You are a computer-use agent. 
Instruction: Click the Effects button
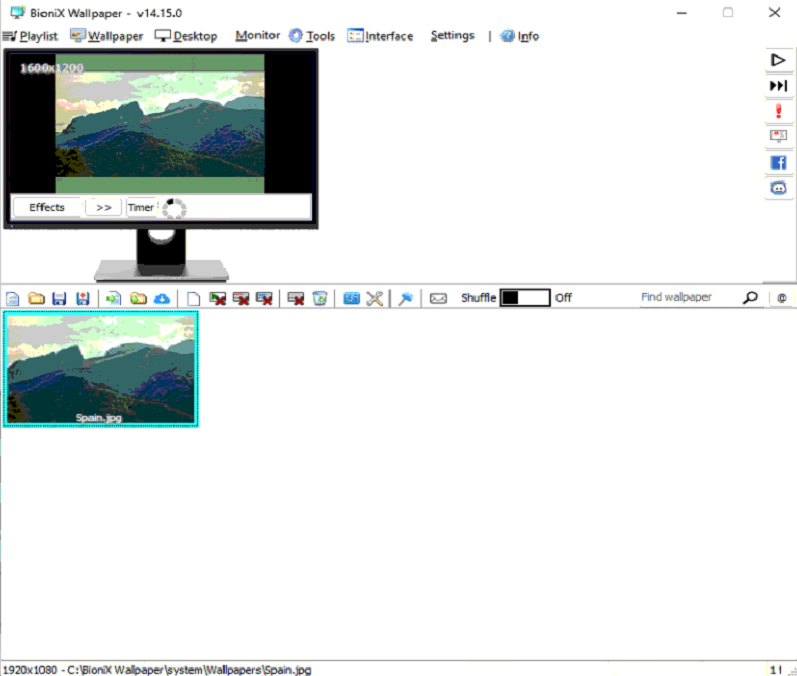tap(47, 208)
